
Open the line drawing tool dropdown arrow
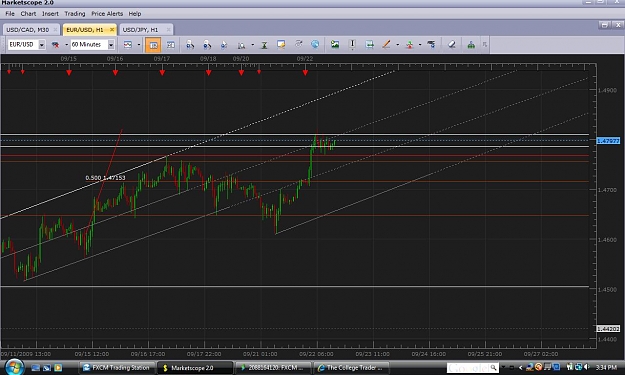point(397,45)
